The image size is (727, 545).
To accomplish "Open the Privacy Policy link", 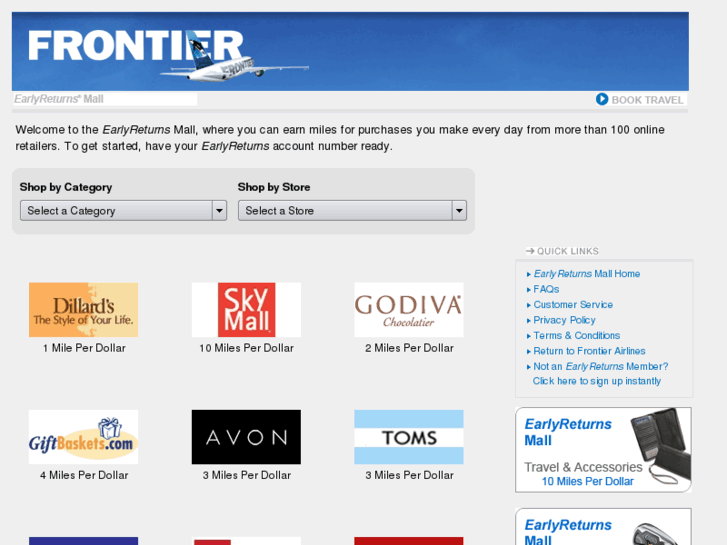I will coord(564,320).
